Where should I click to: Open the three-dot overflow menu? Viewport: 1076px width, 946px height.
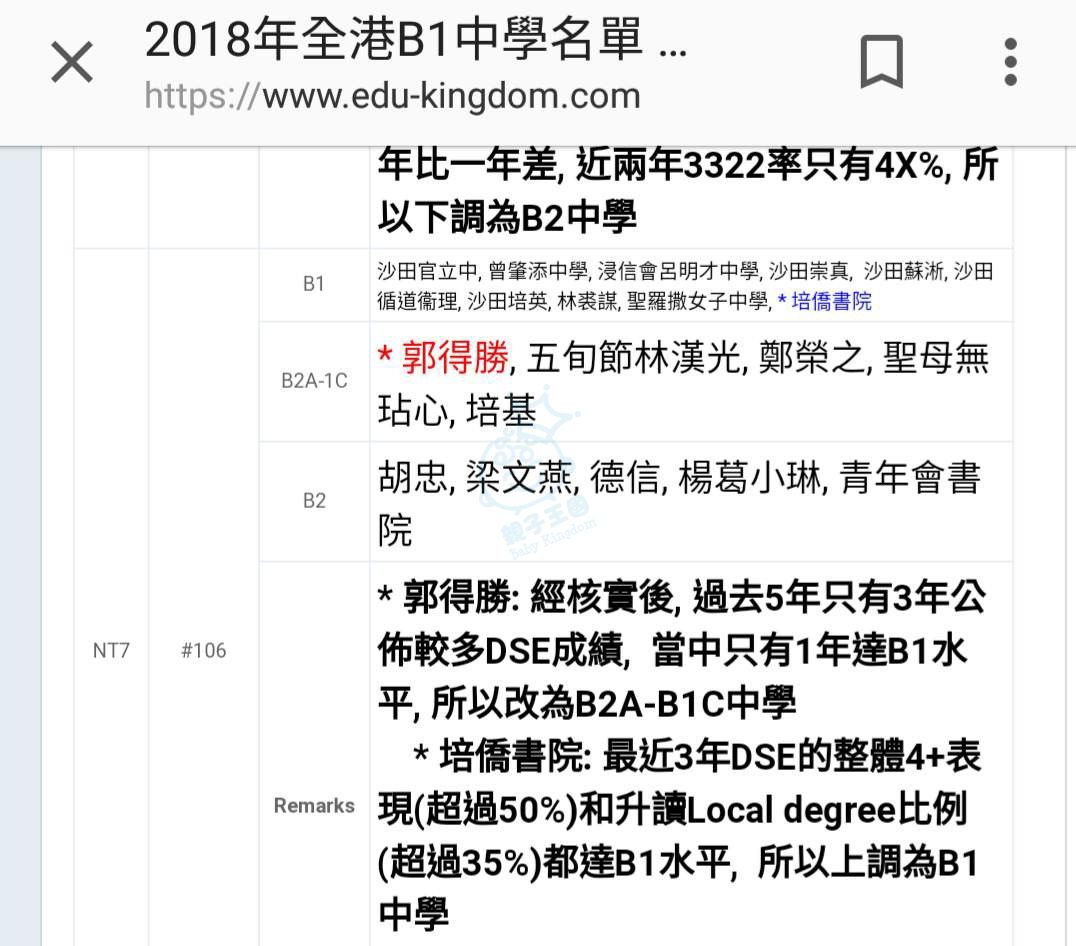[1010, 62]
